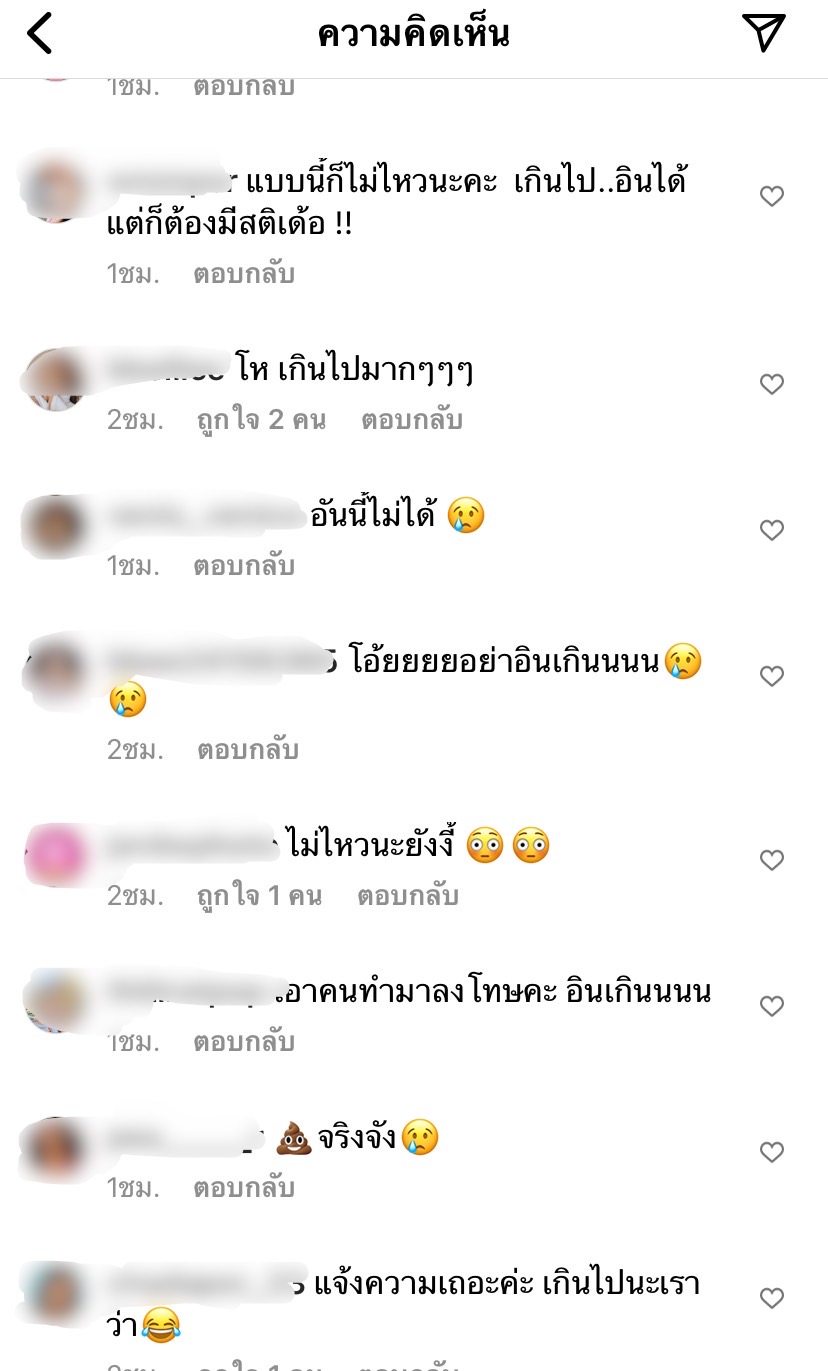Open direct share paper-plane icon
The image size is (828, 1371).
coord(765,33)
